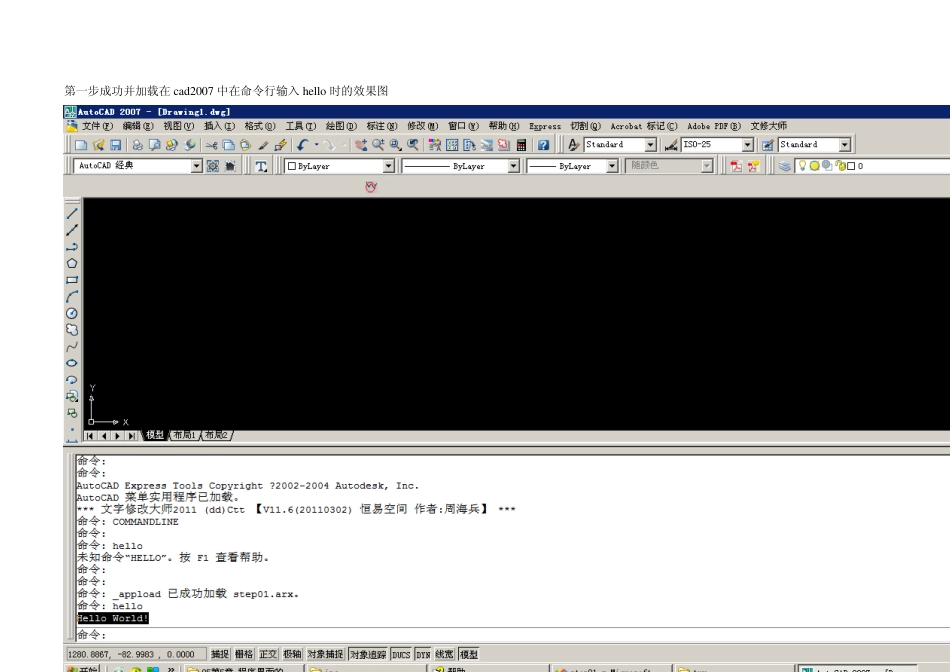Click the layer 0 color swatch
The height and width of the screenshot is (672, 950).
[851, 166]
